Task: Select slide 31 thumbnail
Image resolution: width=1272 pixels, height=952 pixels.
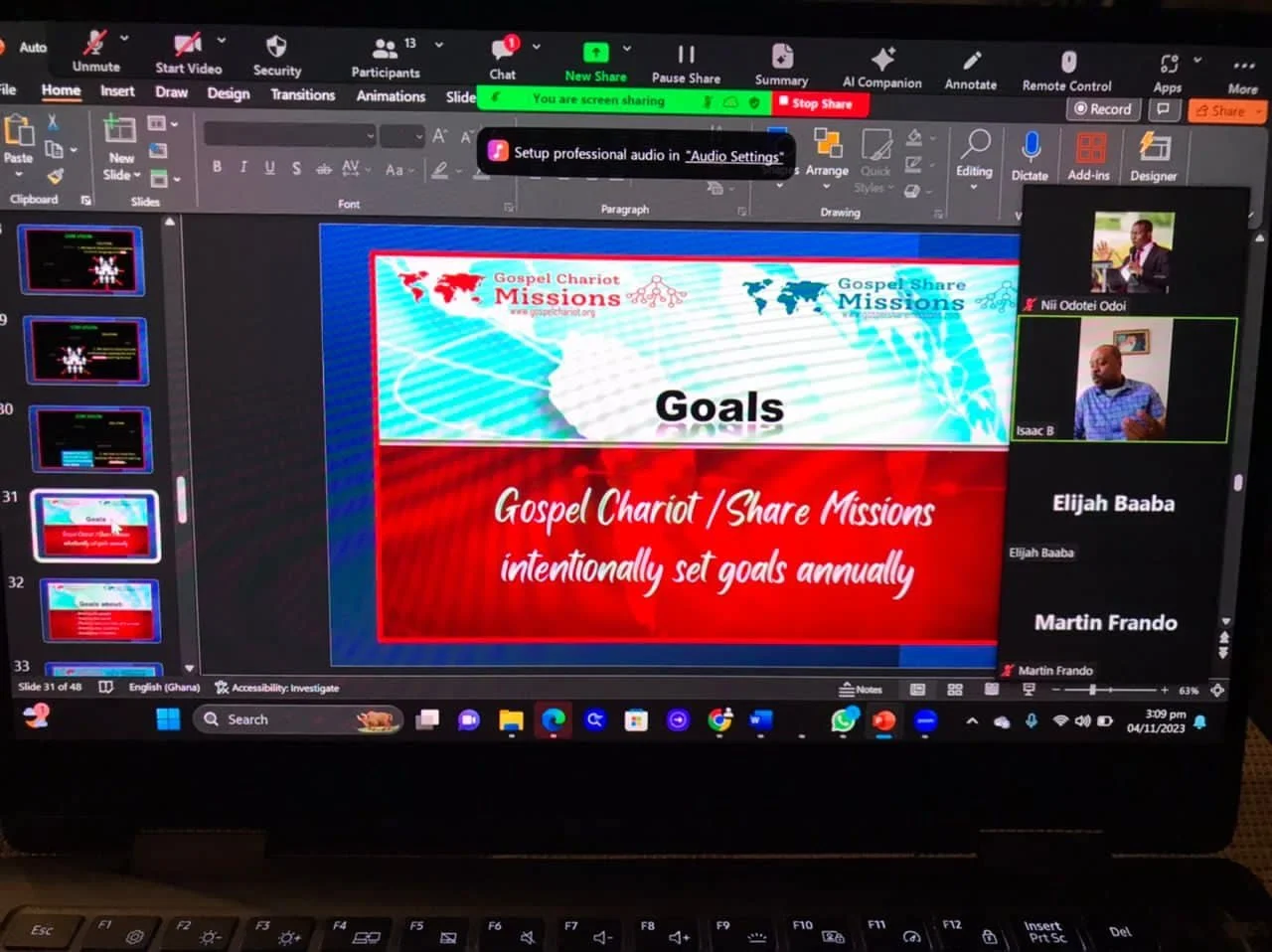Action: (x=95, y=526)
